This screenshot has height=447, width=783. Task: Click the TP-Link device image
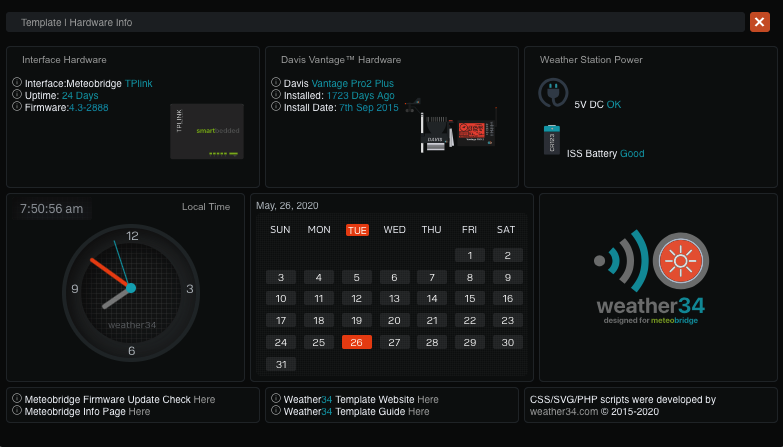207,131
